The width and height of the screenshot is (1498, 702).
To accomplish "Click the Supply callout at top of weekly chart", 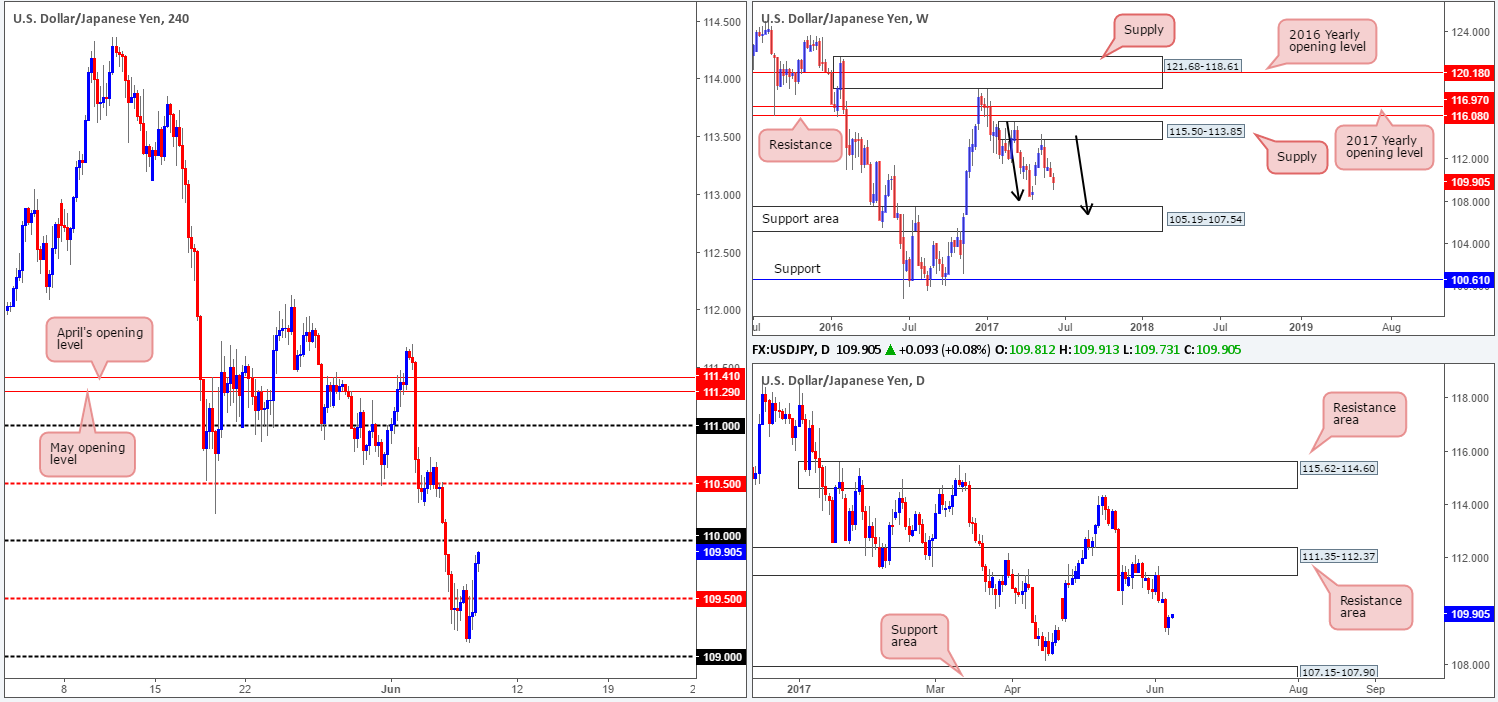I will 1143,30.
